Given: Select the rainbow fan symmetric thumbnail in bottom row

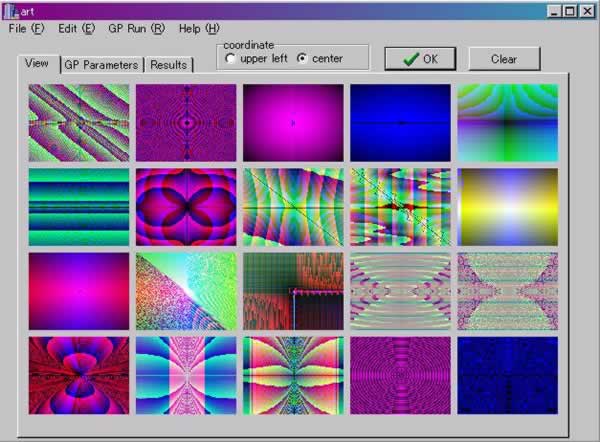Looking at the screenshot, I should pyautogui.click(x=293, y=375).
